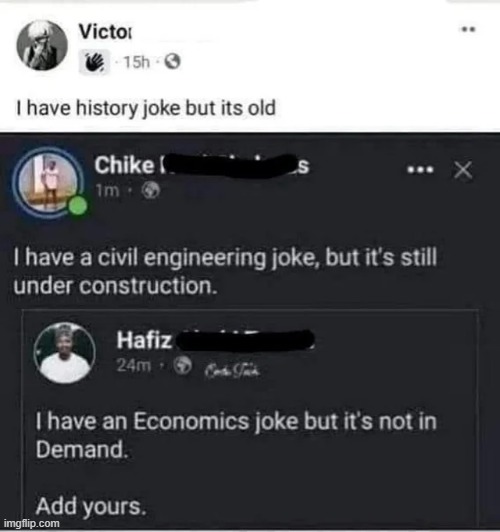Click the globe icon beside 24m

tap(183, 365)
